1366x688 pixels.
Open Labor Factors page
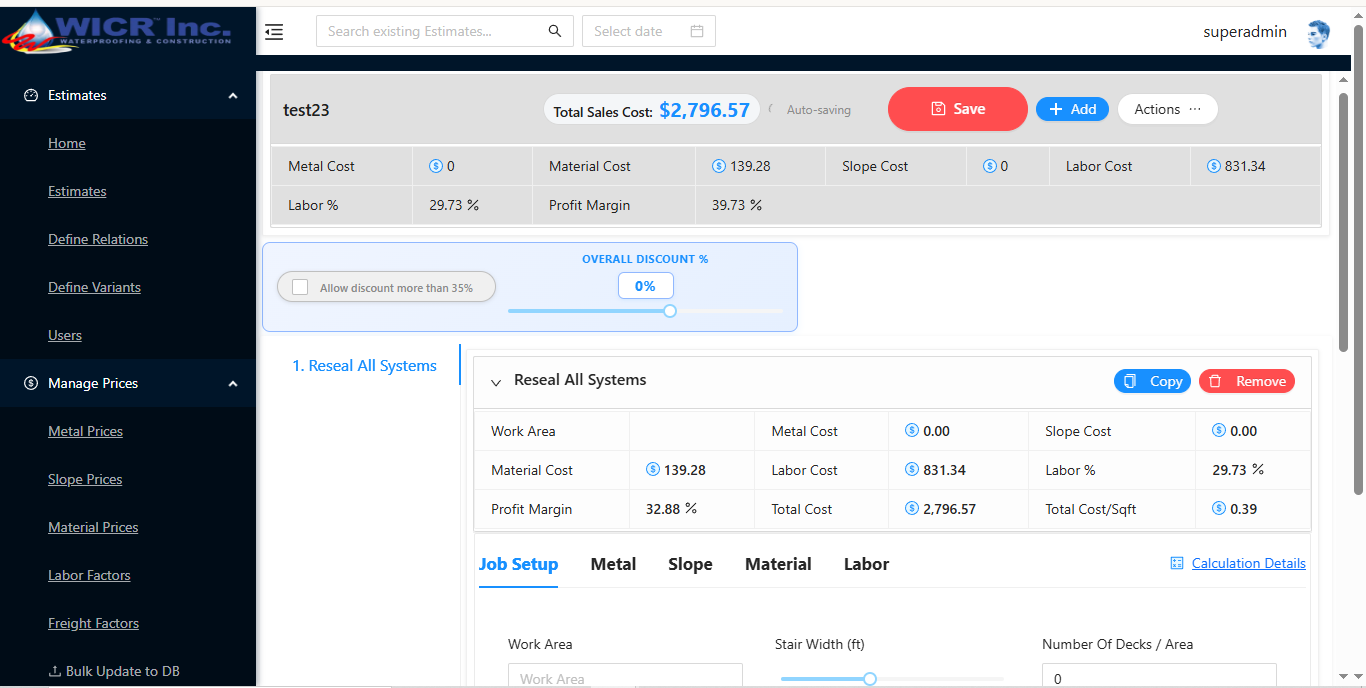coord(89,576)
